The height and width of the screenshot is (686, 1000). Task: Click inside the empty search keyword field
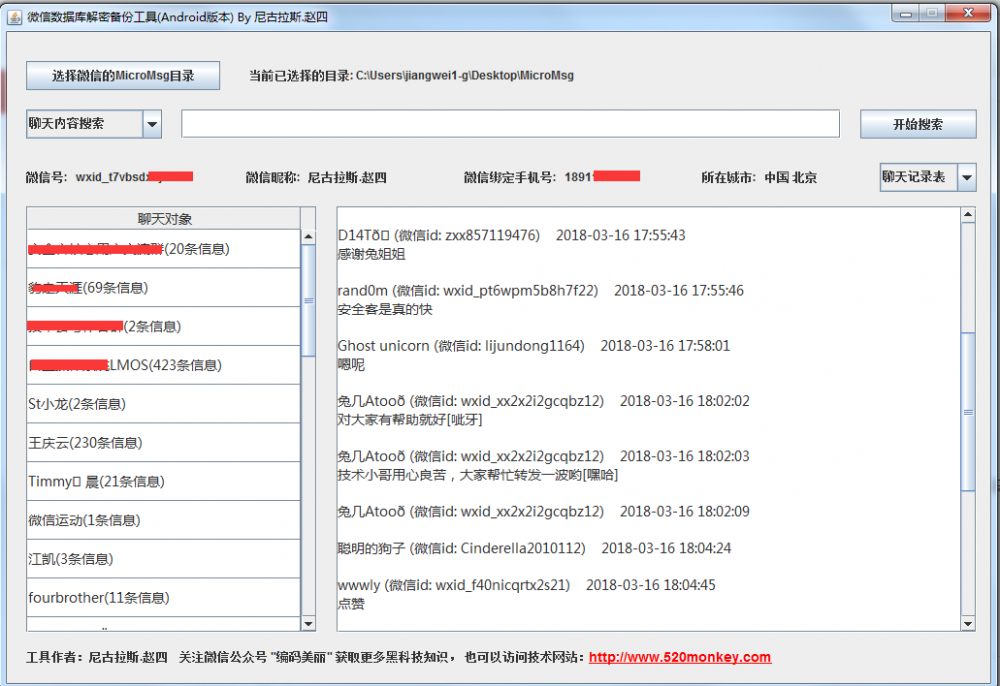[x=508, y=122]
